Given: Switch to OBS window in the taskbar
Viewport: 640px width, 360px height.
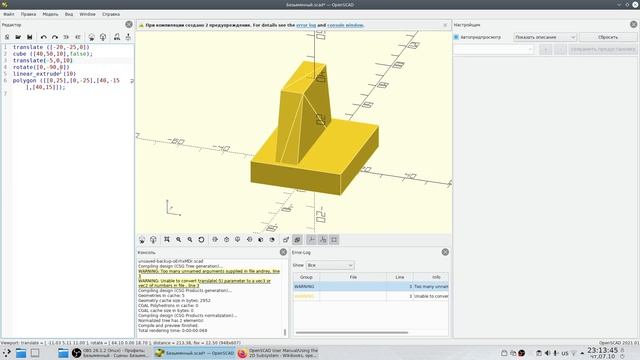Looking at the screenshot, I should click(110, 353).
